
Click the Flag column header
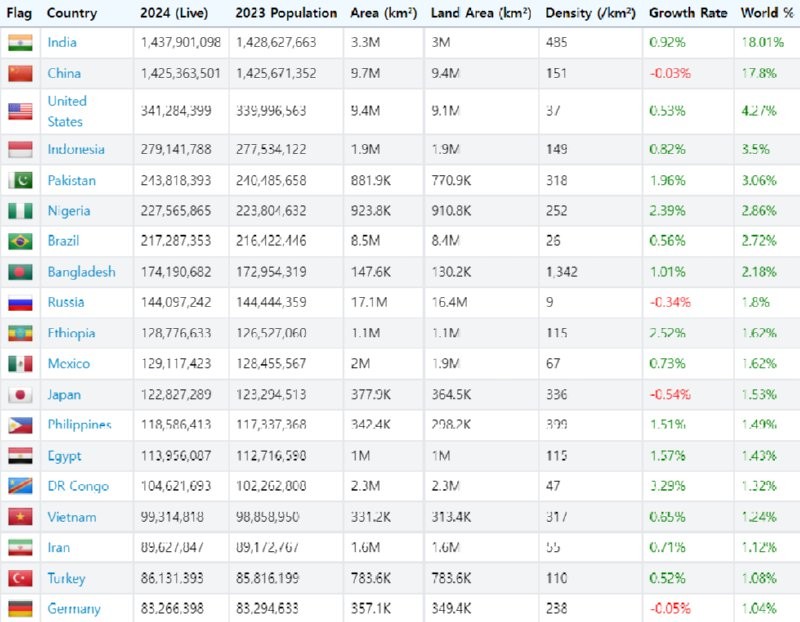click(x=19, y=13)
